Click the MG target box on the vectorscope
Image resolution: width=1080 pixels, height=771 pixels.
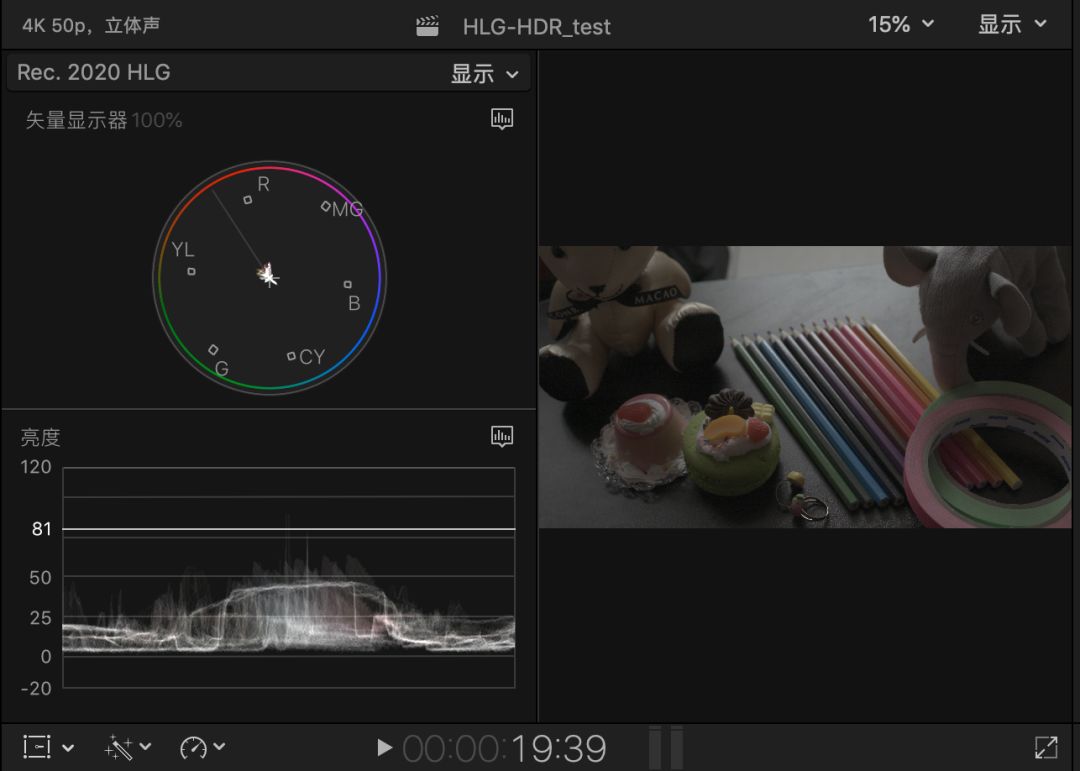click(x=326, y=206)
